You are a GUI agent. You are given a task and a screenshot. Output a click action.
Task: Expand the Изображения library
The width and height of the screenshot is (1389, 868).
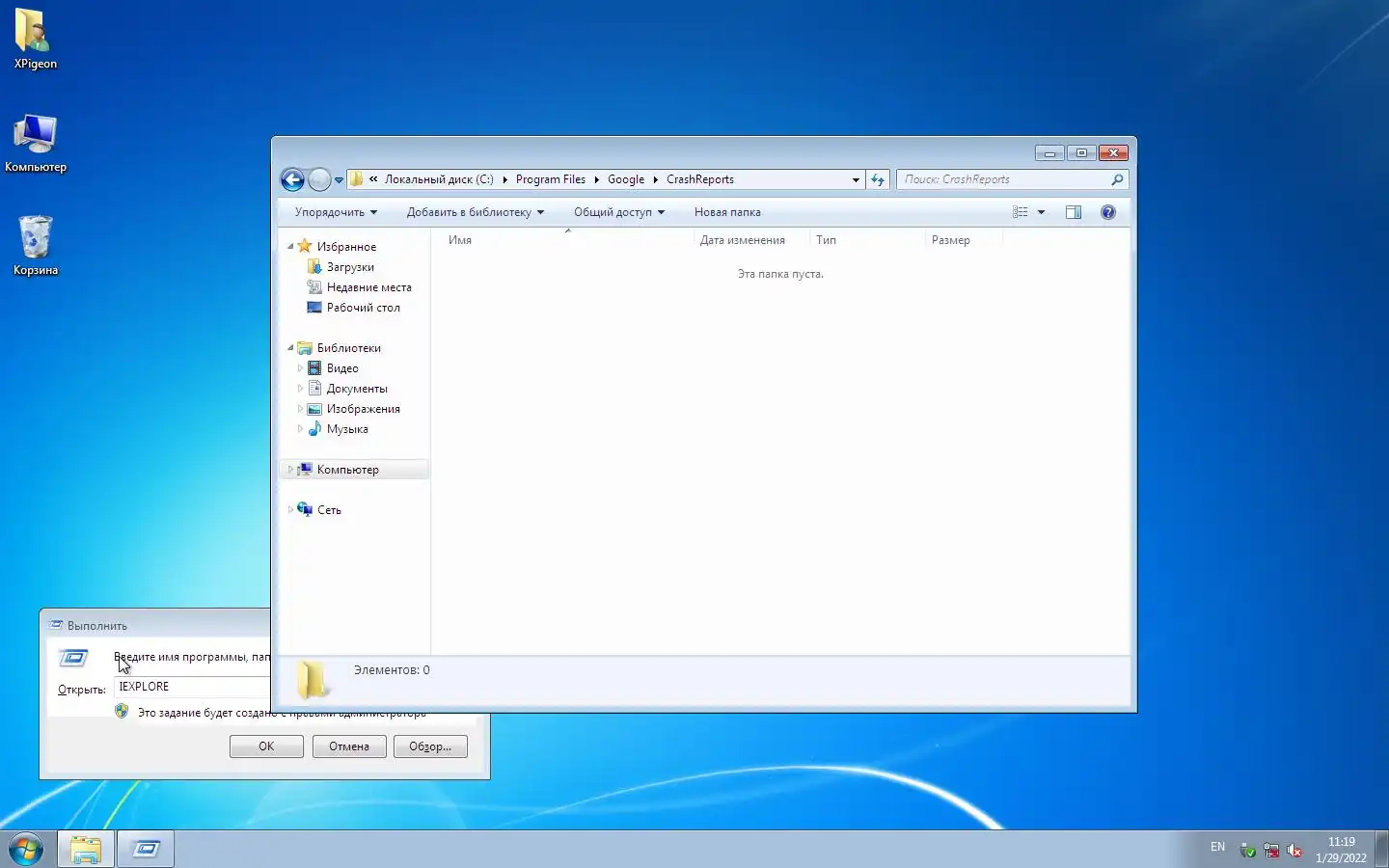pos(300,409)
